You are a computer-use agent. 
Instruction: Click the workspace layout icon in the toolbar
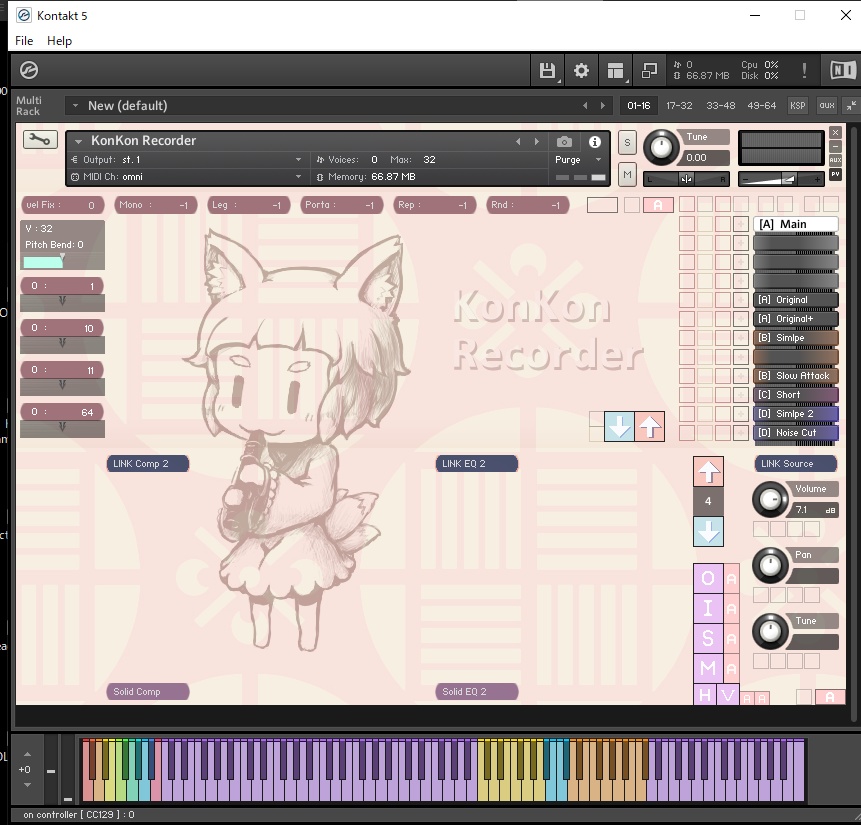coord(615,70)
